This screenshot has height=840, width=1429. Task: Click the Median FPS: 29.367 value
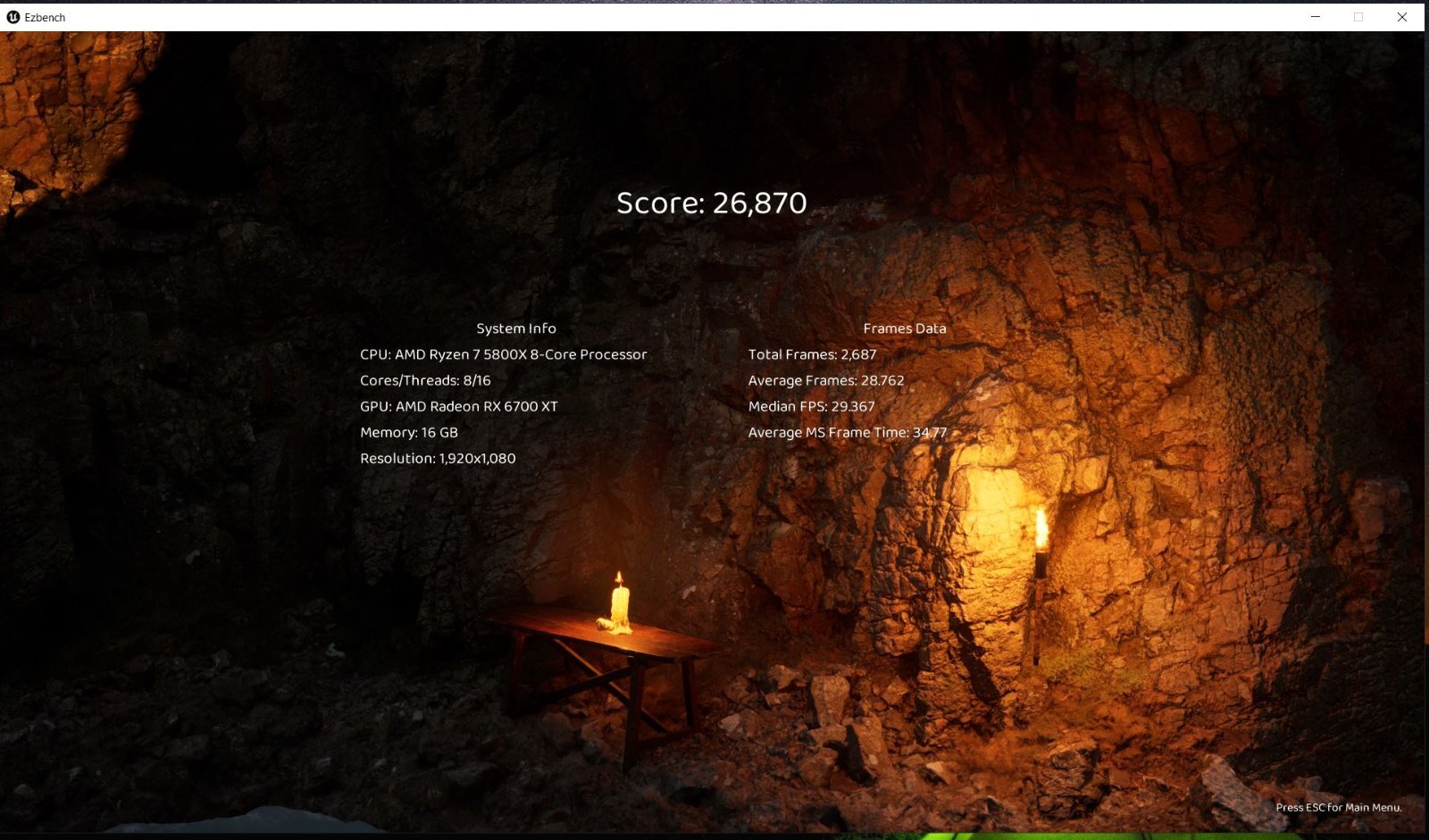point(812,406)
